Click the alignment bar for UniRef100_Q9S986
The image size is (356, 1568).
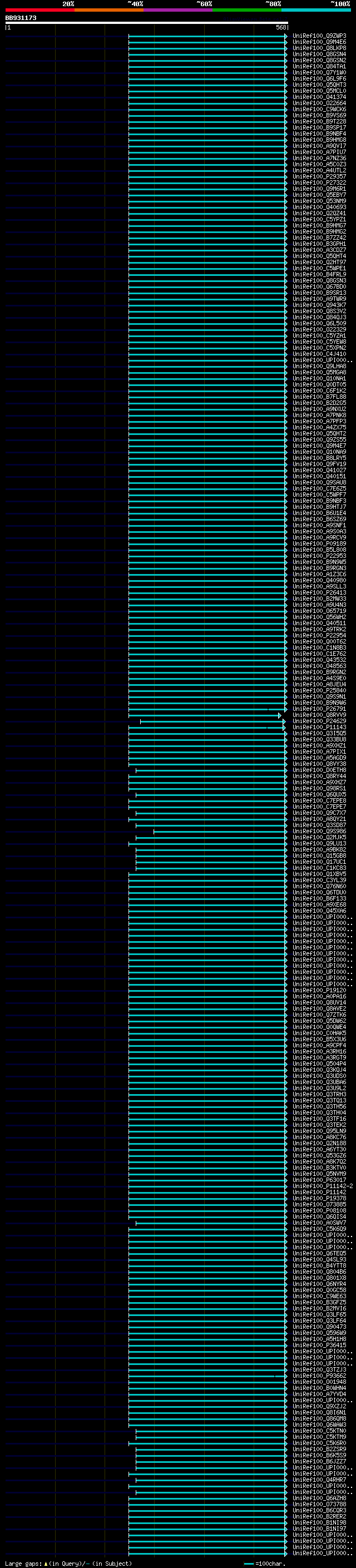[x=220, y=832]
